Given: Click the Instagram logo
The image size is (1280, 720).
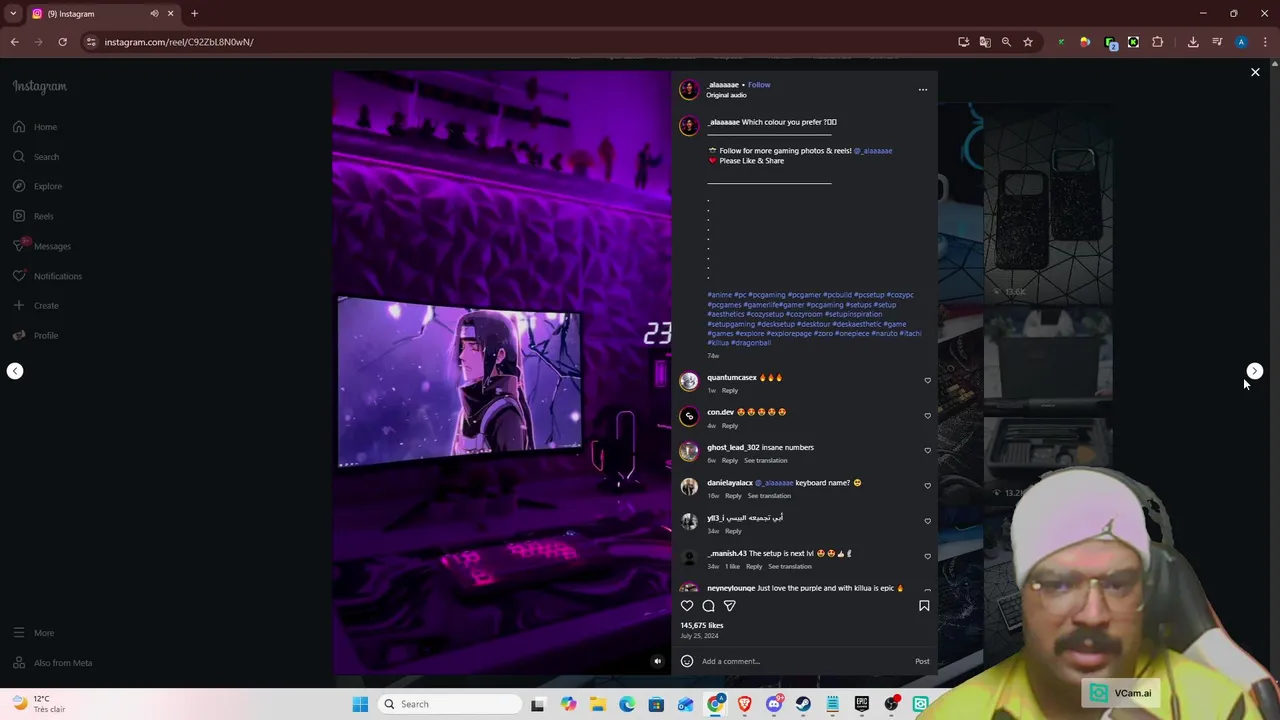Looking at the screenshot, I should click(x=40, y=87).
